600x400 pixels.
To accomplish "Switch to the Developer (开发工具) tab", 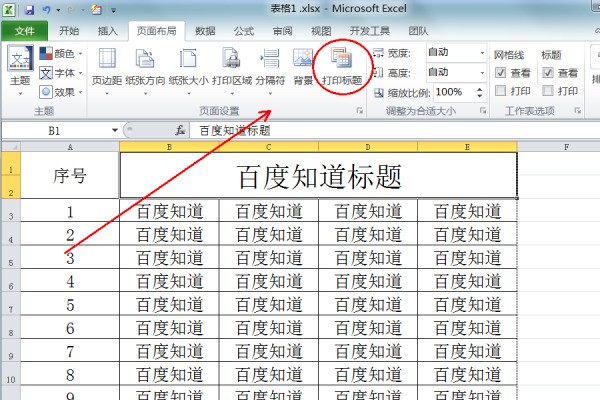I will [370, 31].
